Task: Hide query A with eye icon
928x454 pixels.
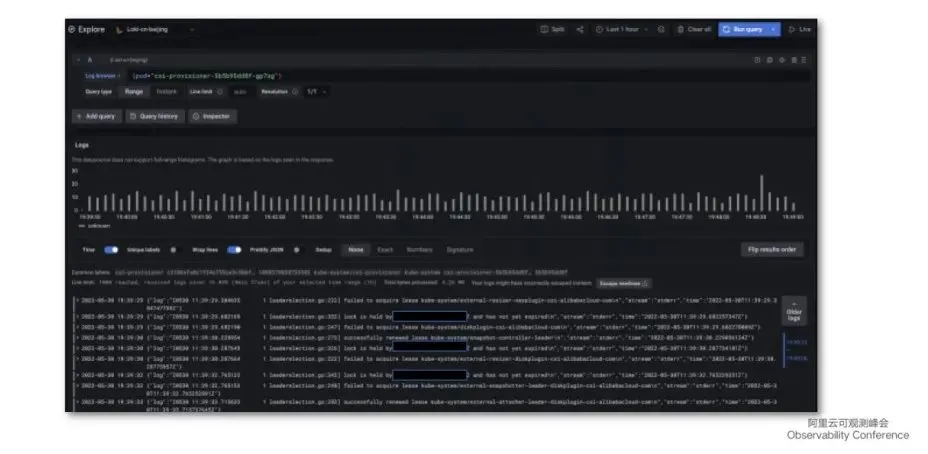Action: point(782,60)
